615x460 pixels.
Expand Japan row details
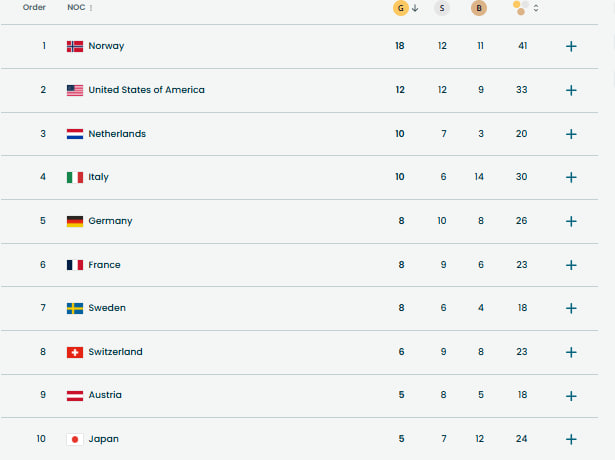pyautogui.click(x=571, y=439)
